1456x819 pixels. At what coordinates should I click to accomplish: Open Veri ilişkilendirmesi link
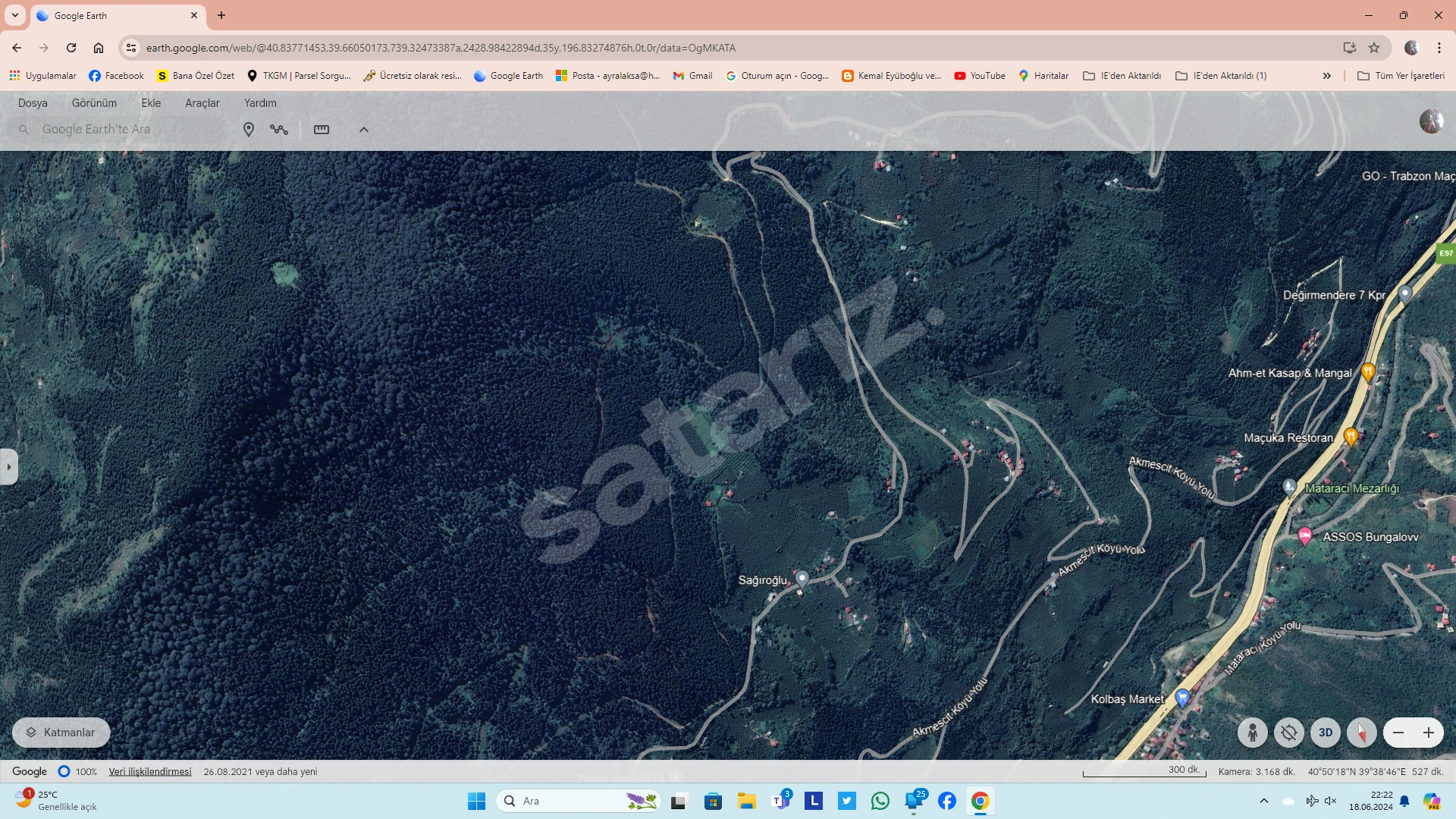150,772
